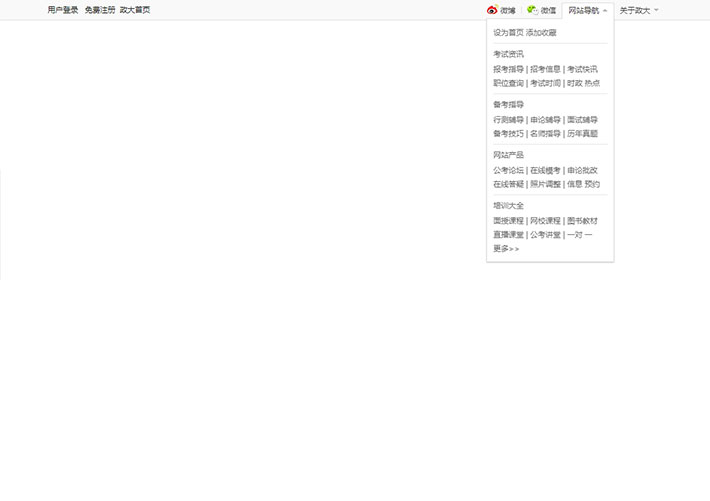Open the 图书教材 link

coord(582,221)
